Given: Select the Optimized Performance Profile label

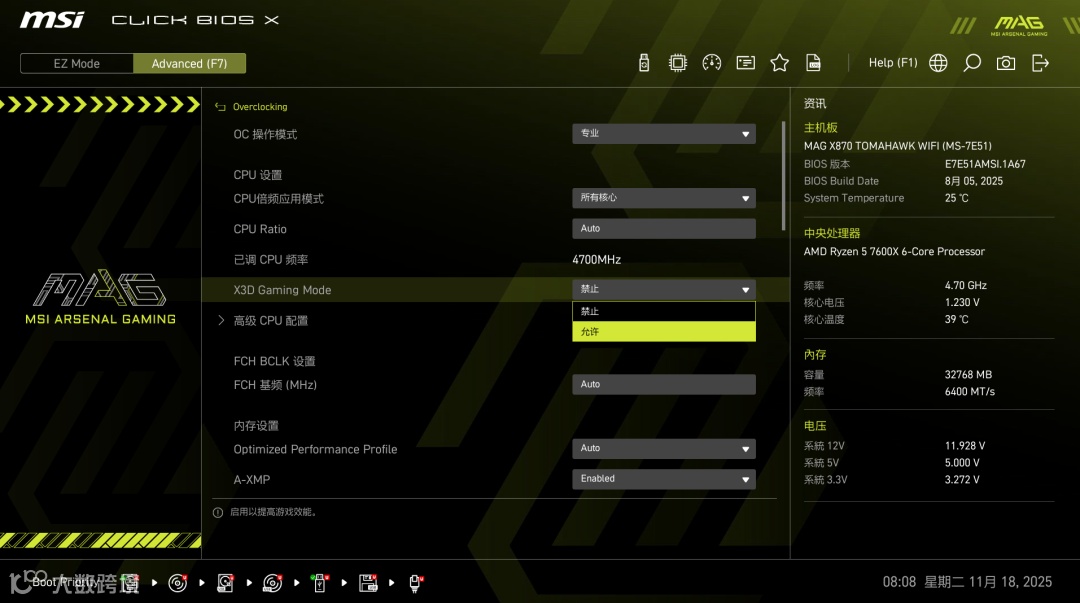Looking at the screenshot, I should [x=315, y=449].
